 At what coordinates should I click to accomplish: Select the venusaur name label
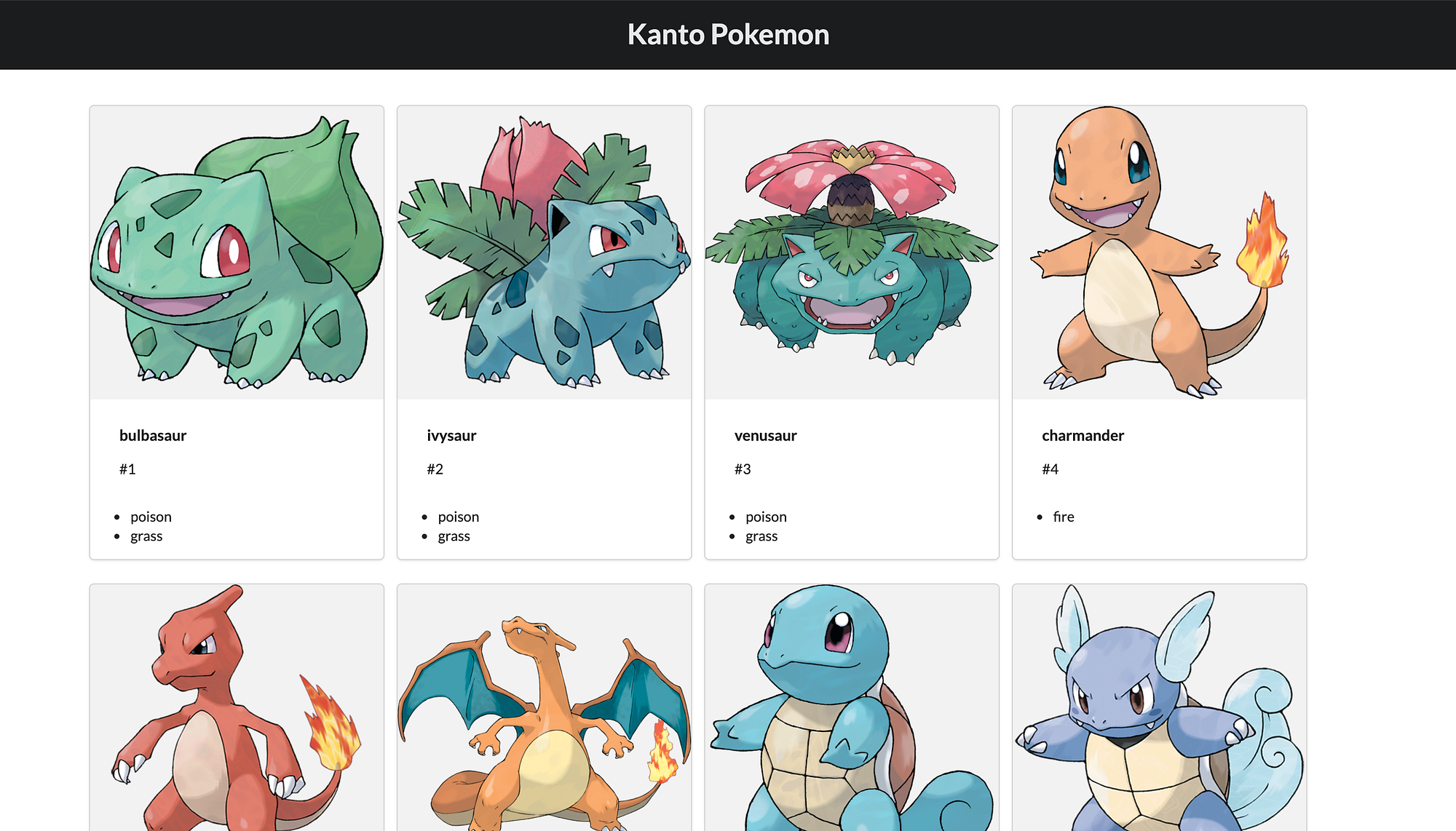pos(764,435)
